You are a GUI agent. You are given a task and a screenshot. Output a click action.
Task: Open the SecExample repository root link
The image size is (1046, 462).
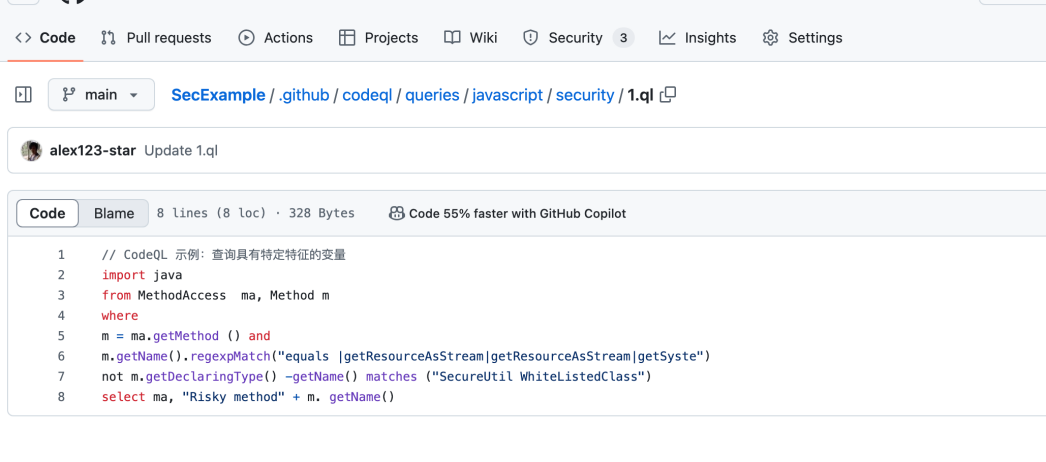coord(218,95)
